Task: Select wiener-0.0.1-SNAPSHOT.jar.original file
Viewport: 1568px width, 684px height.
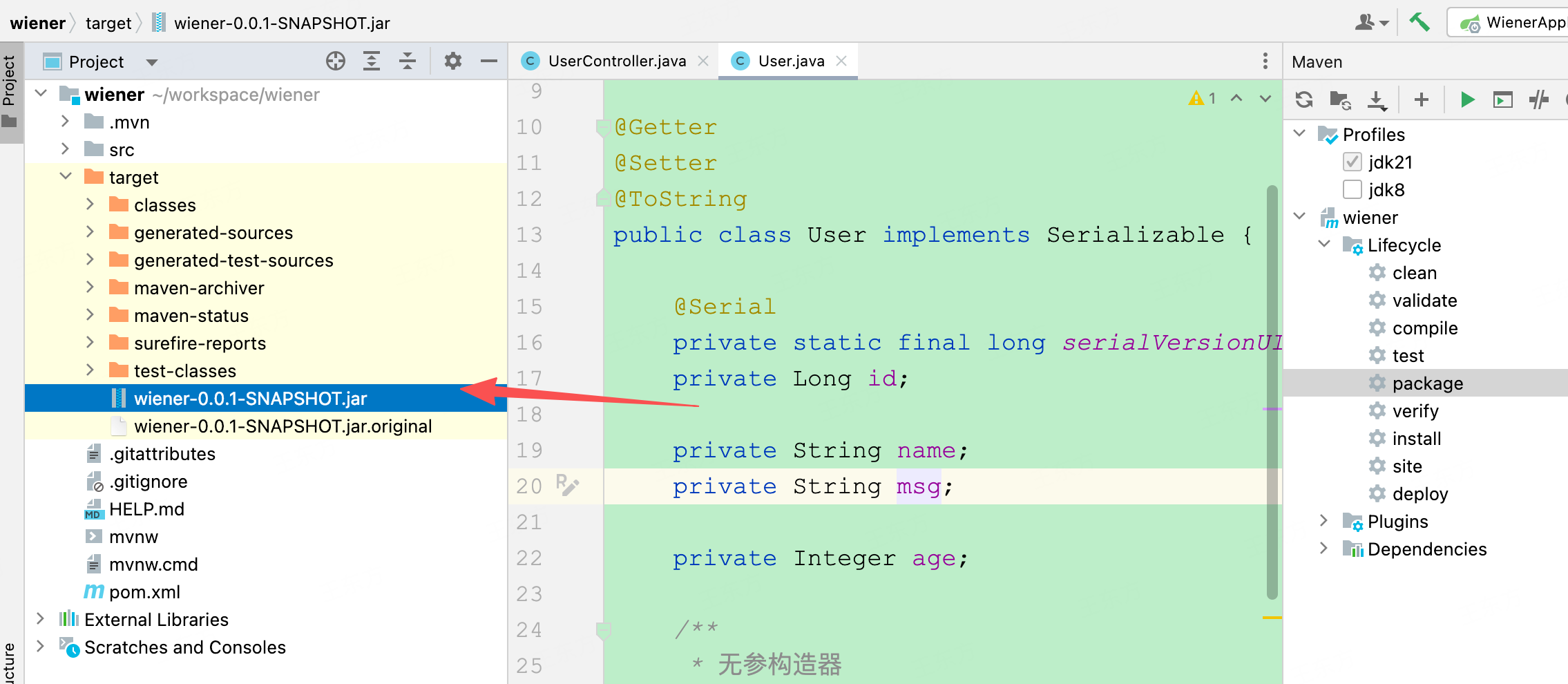Action: tap(266, 426)
